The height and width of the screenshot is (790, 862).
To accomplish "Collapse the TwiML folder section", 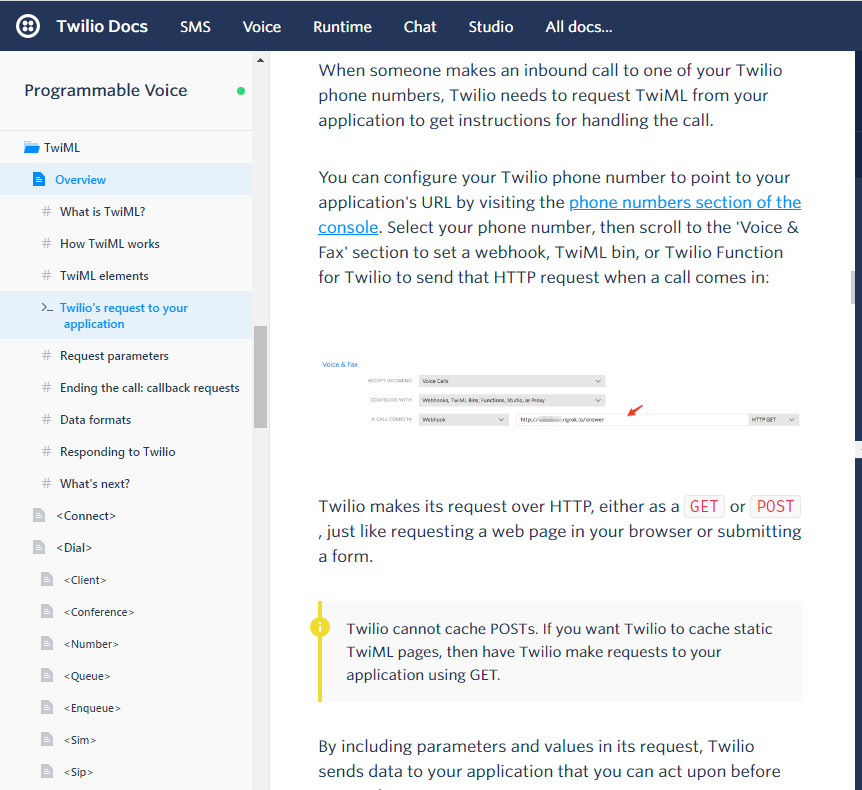I will (62, 147).
